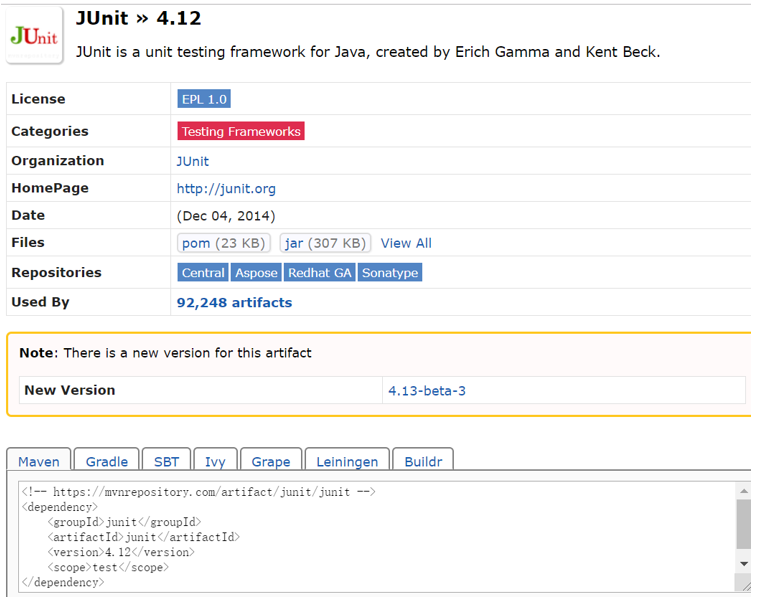Open the EPL 1.0 license badge
The image size is (768, 611).
click(x=204, y=99)
